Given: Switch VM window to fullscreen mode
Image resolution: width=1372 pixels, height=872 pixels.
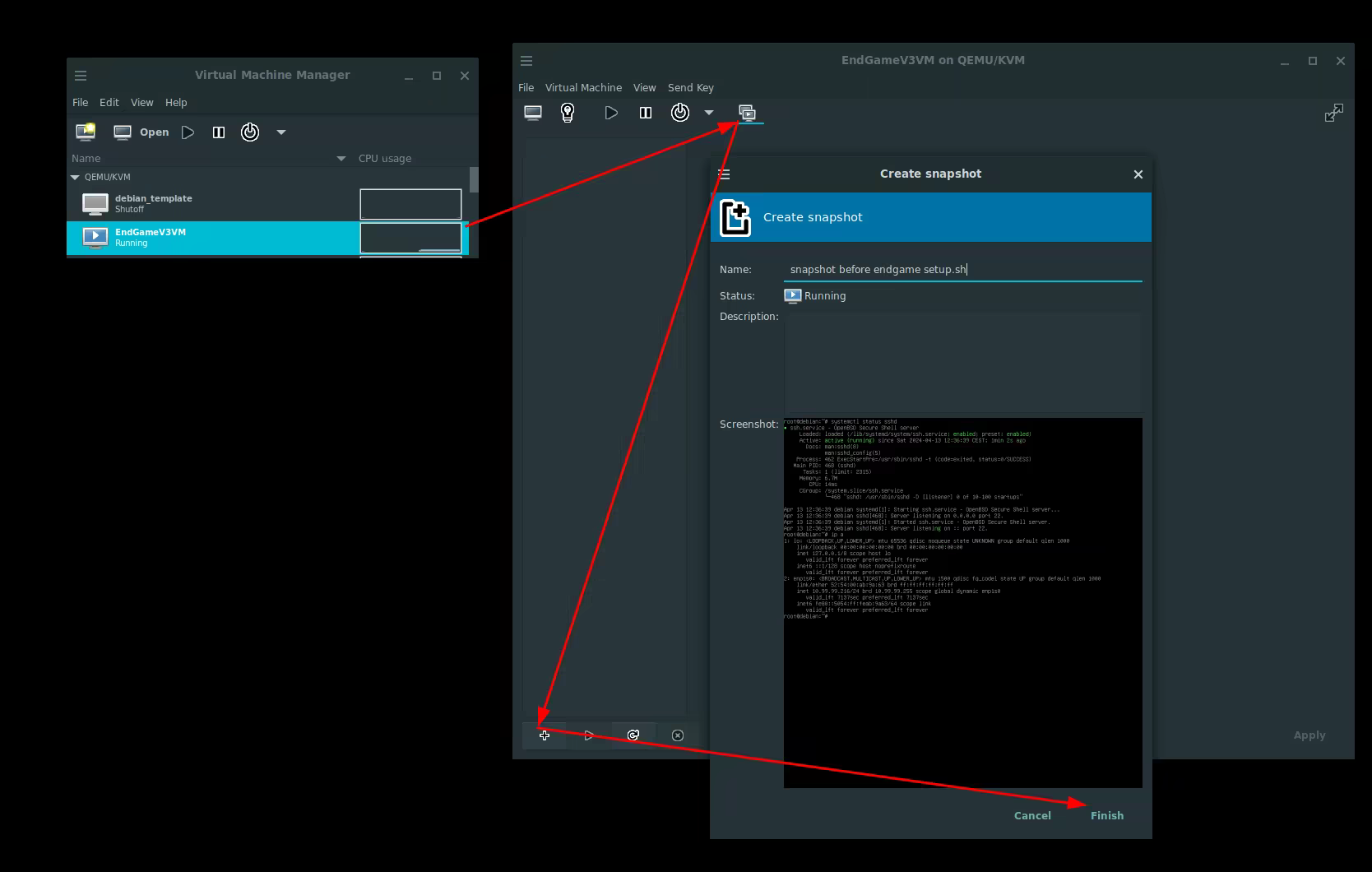Looking at the screenshot, I should pos(1333,113).
